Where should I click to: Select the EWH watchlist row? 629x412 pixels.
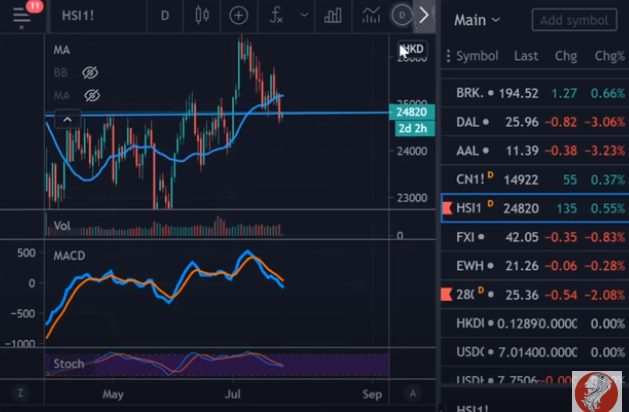point(535,266)
